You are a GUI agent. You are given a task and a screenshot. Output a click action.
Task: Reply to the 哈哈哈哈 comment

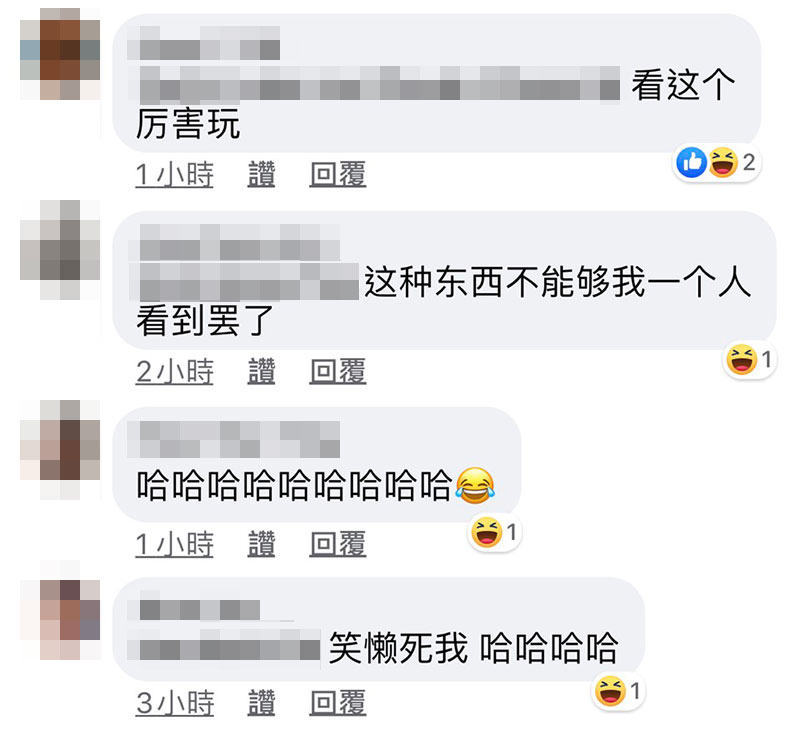click(x=338, y=544)
